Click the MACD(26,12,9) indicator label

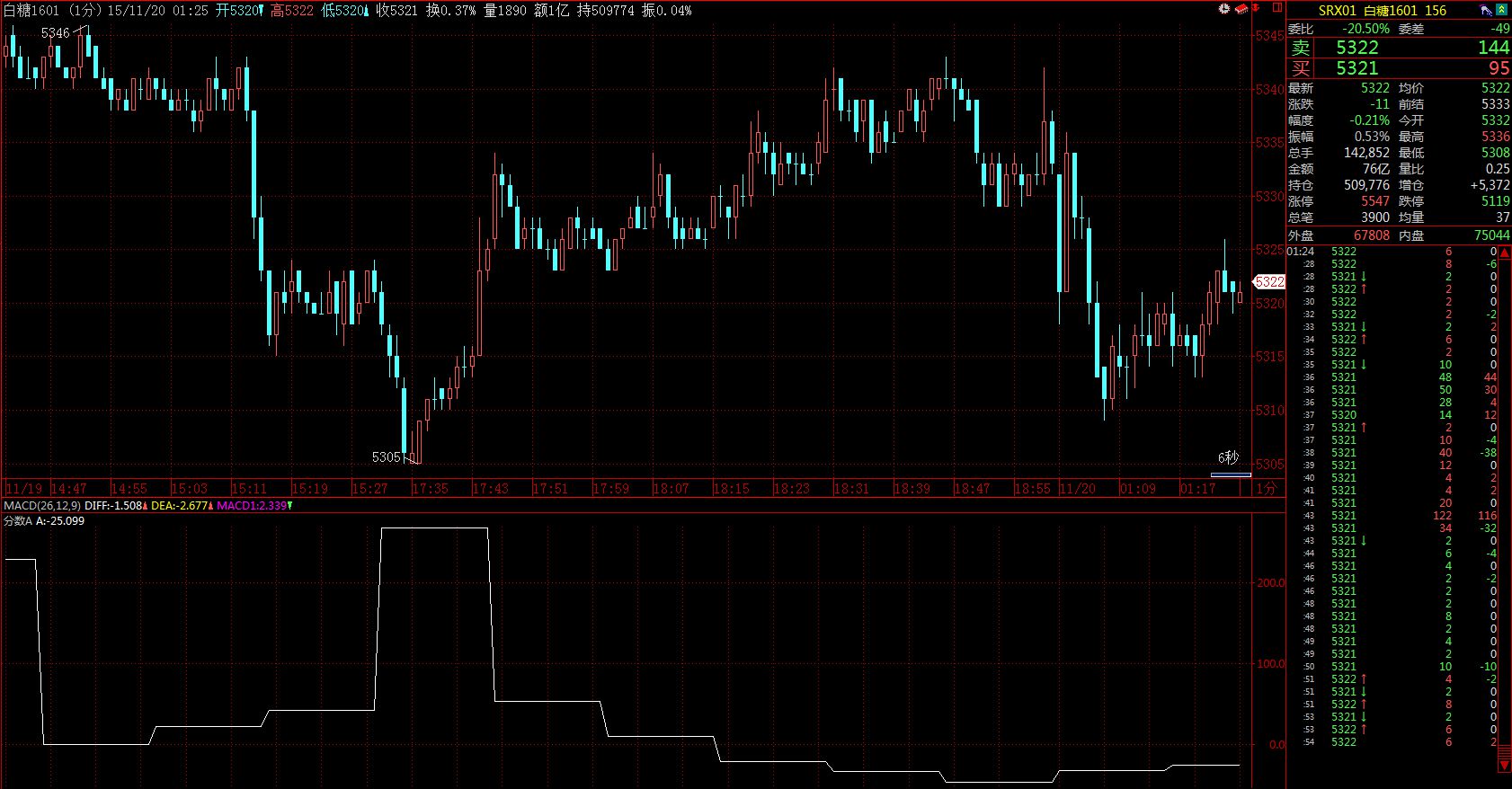pyautogui.click(x=41, y=506)
